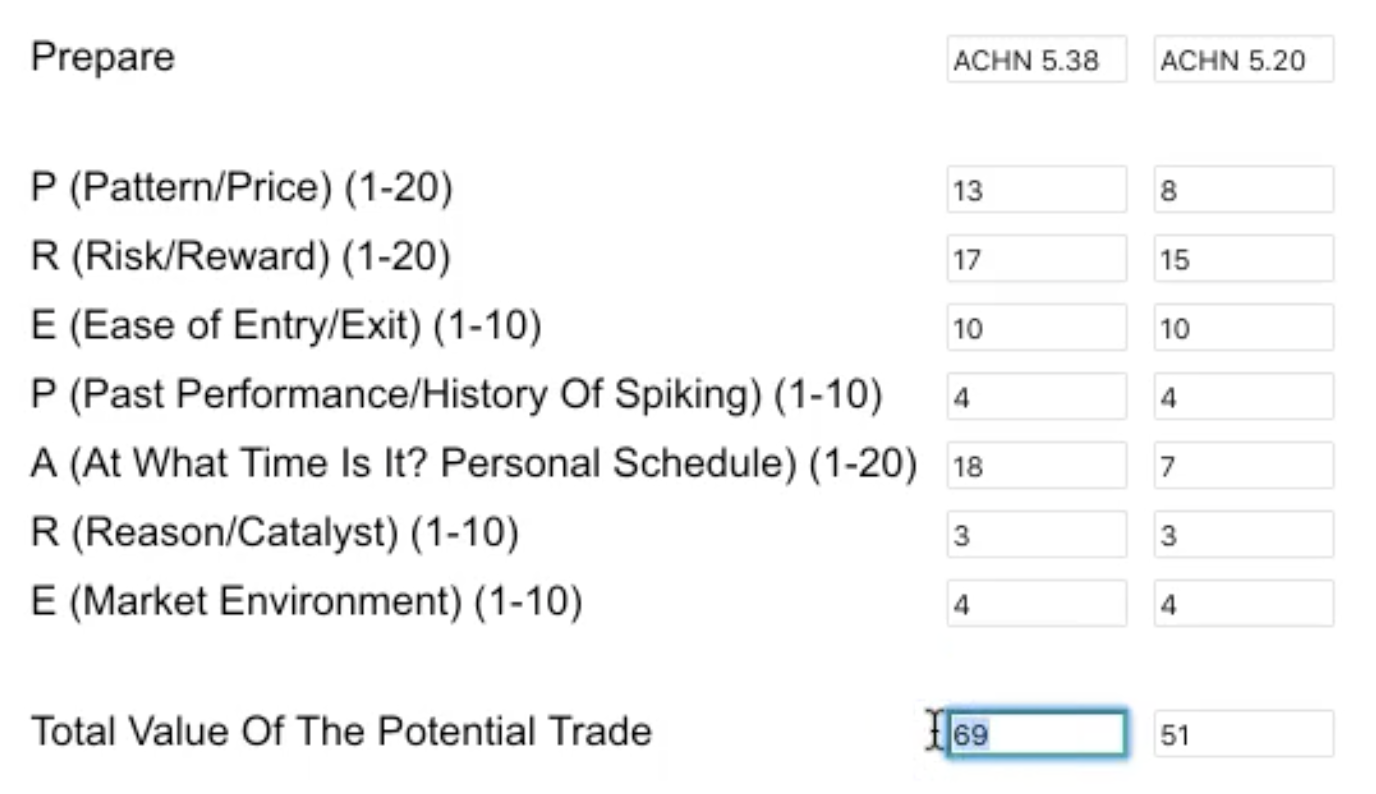Viewport: 1376px width, 794px height.
Task: Click Total Value field showing 69
Action: [1036, 734]
